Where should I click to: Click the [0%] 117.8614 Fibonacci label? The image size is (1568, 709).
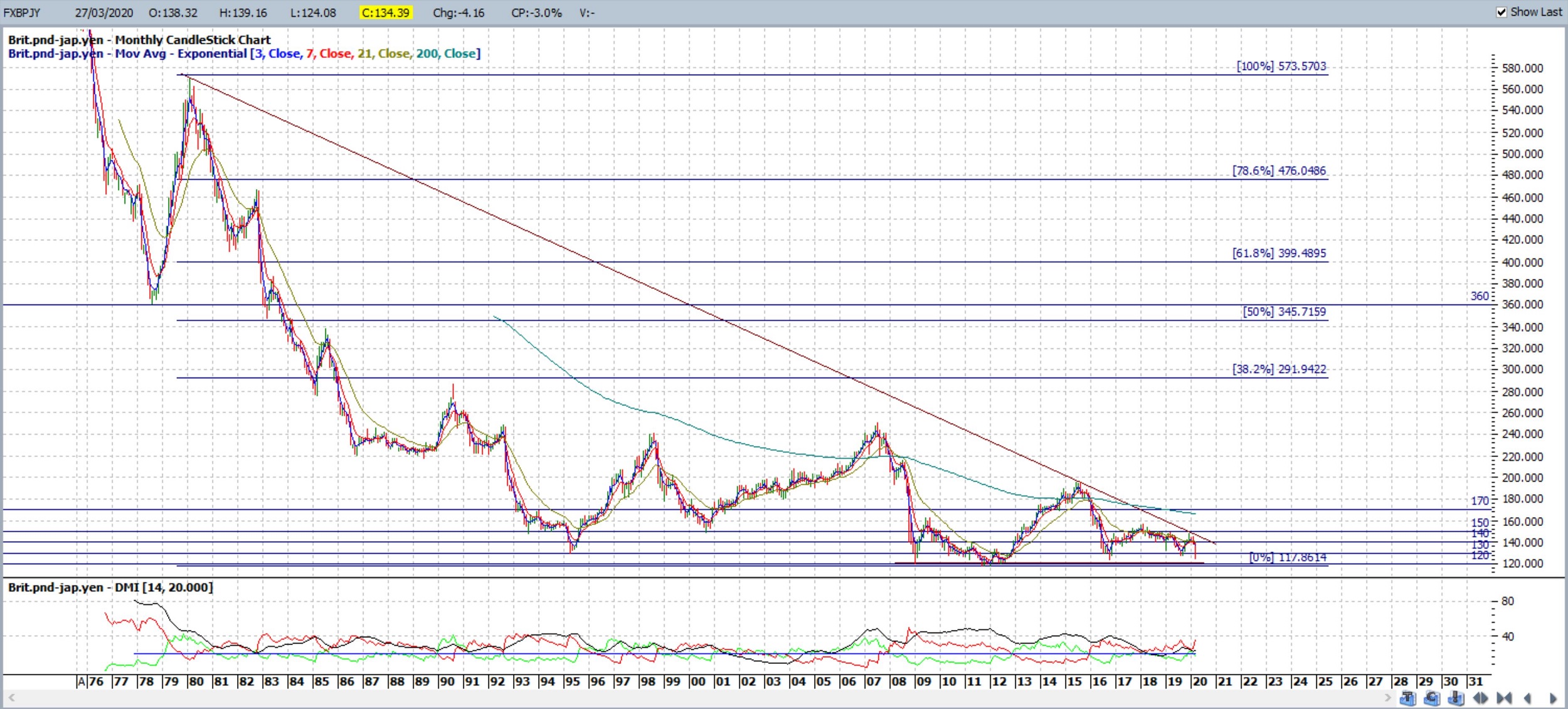1288,557
